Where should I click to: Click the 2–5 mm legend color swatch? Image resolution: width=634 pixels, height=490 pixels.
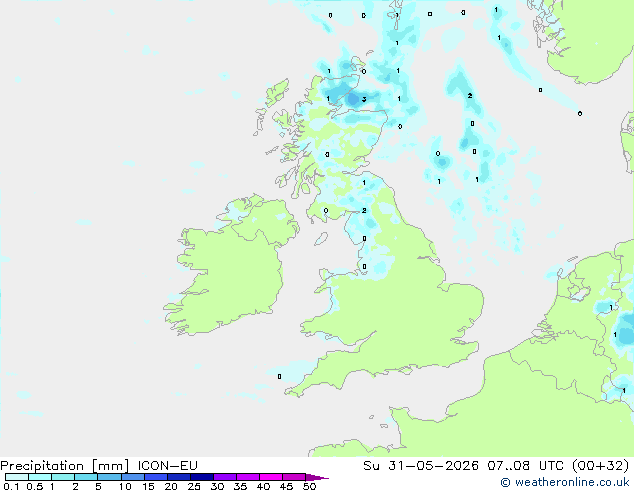pyautogui.click(x=86, y=477)
